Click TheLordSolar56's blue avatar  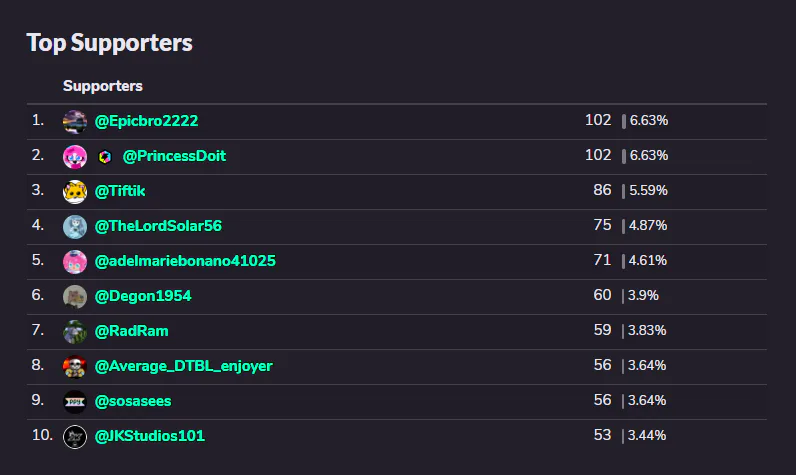(x=75, y=227)
